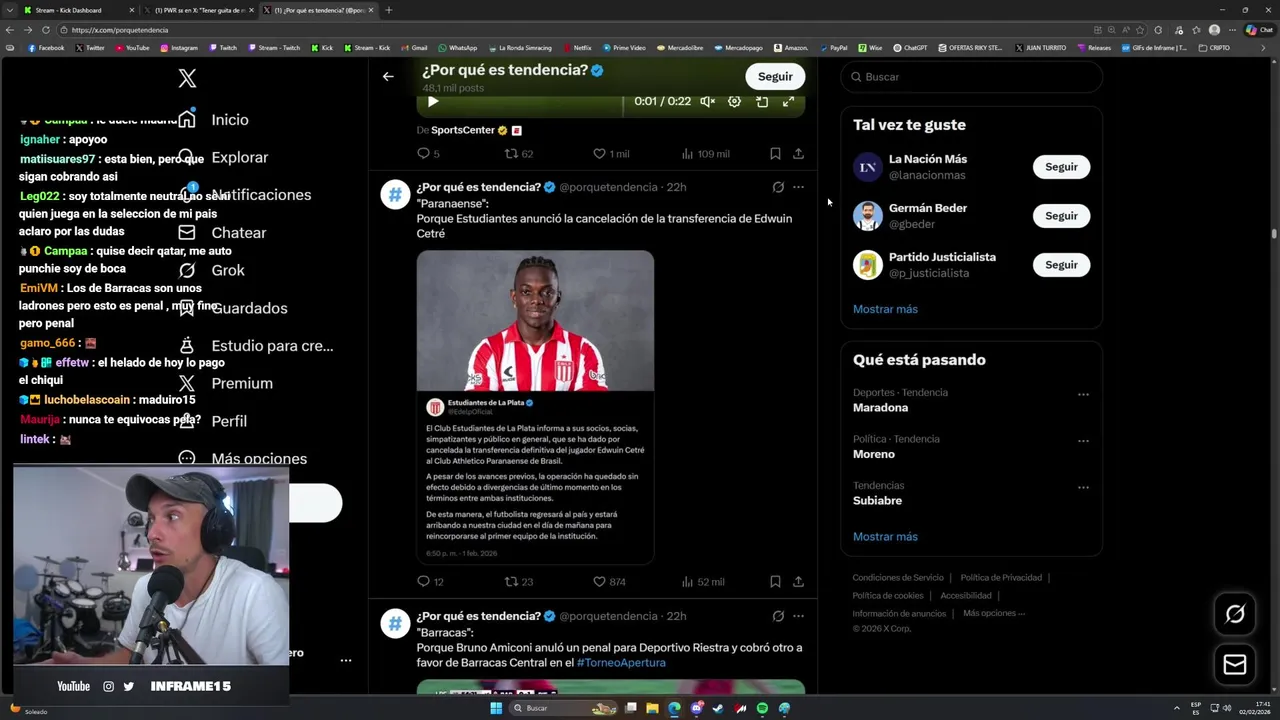Open Grok in the X sidebar
1280x720 pixels.
click(211, 270)
